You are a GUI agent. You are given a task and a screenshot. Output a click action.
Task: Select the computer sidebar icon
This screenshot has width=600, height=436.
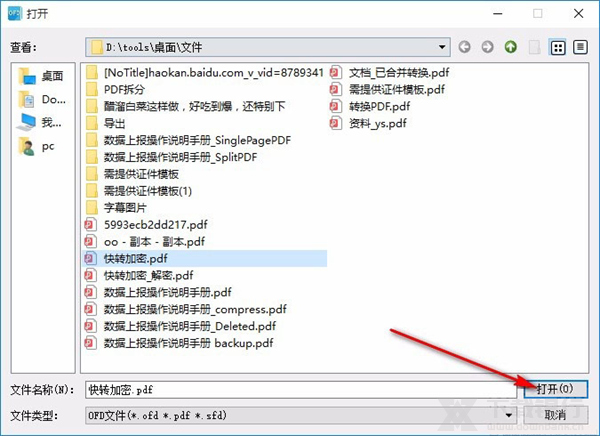click(x=40, y=123)
